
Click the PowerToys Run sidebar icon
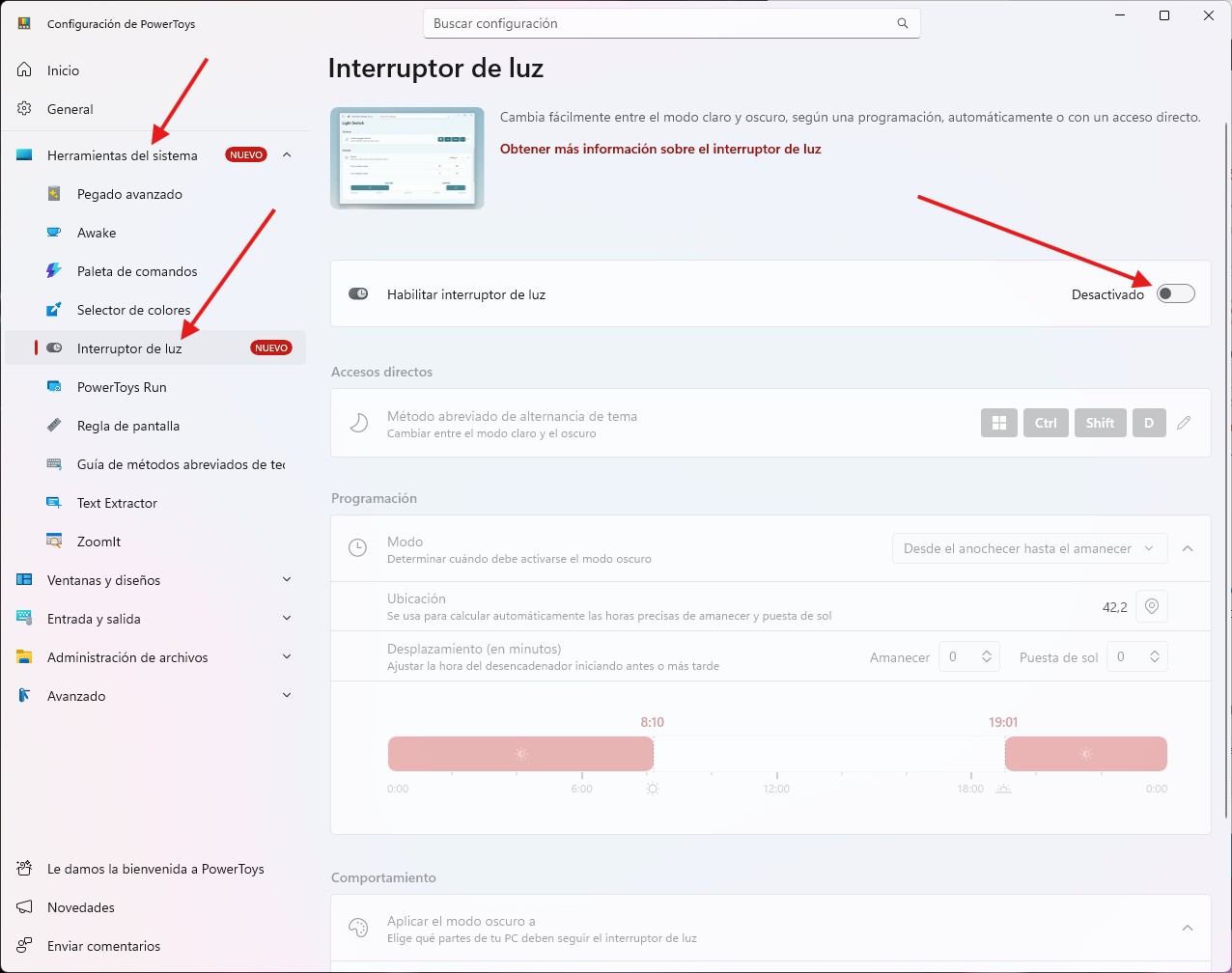click(55, 387)
